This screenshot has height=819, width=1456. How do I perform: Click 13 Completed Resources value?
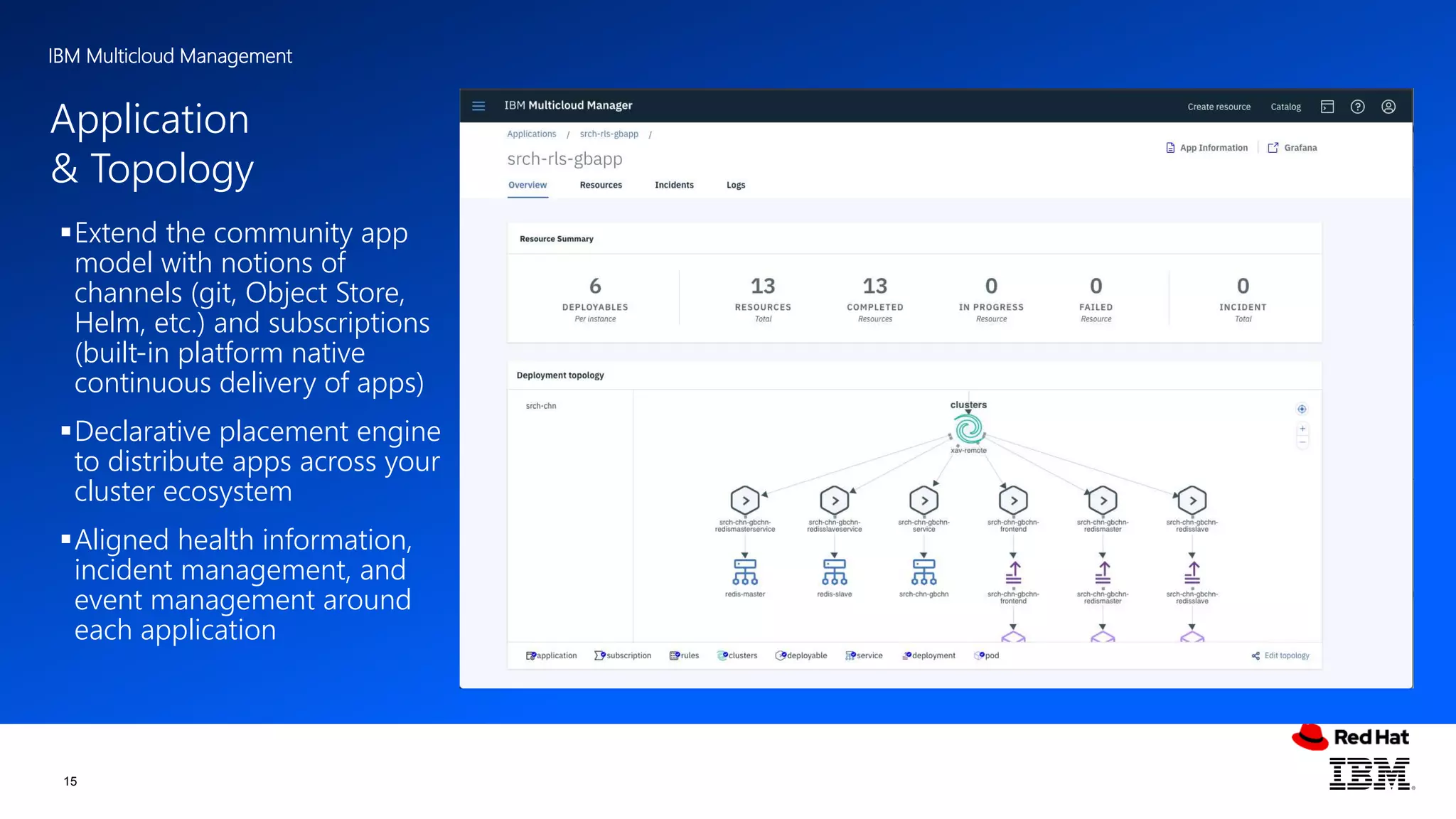(875, 286)
